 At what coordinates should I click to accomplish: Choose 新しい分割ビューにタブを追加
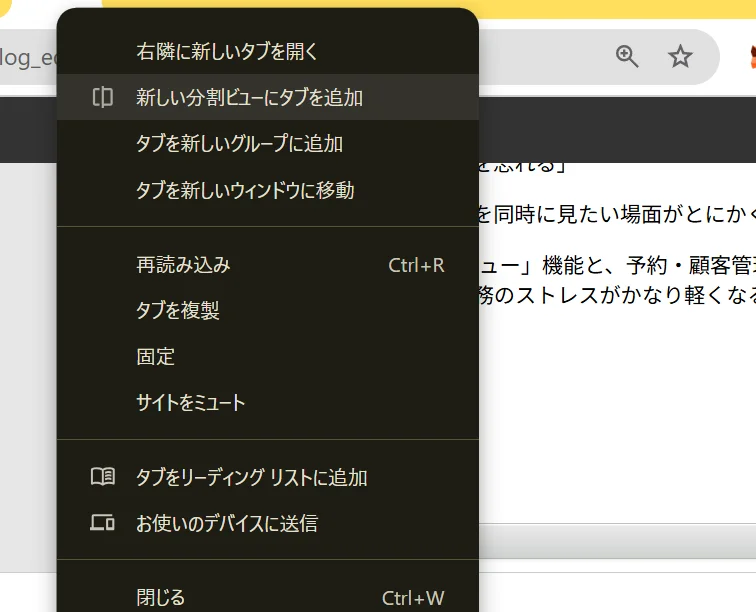coord(268,97)
